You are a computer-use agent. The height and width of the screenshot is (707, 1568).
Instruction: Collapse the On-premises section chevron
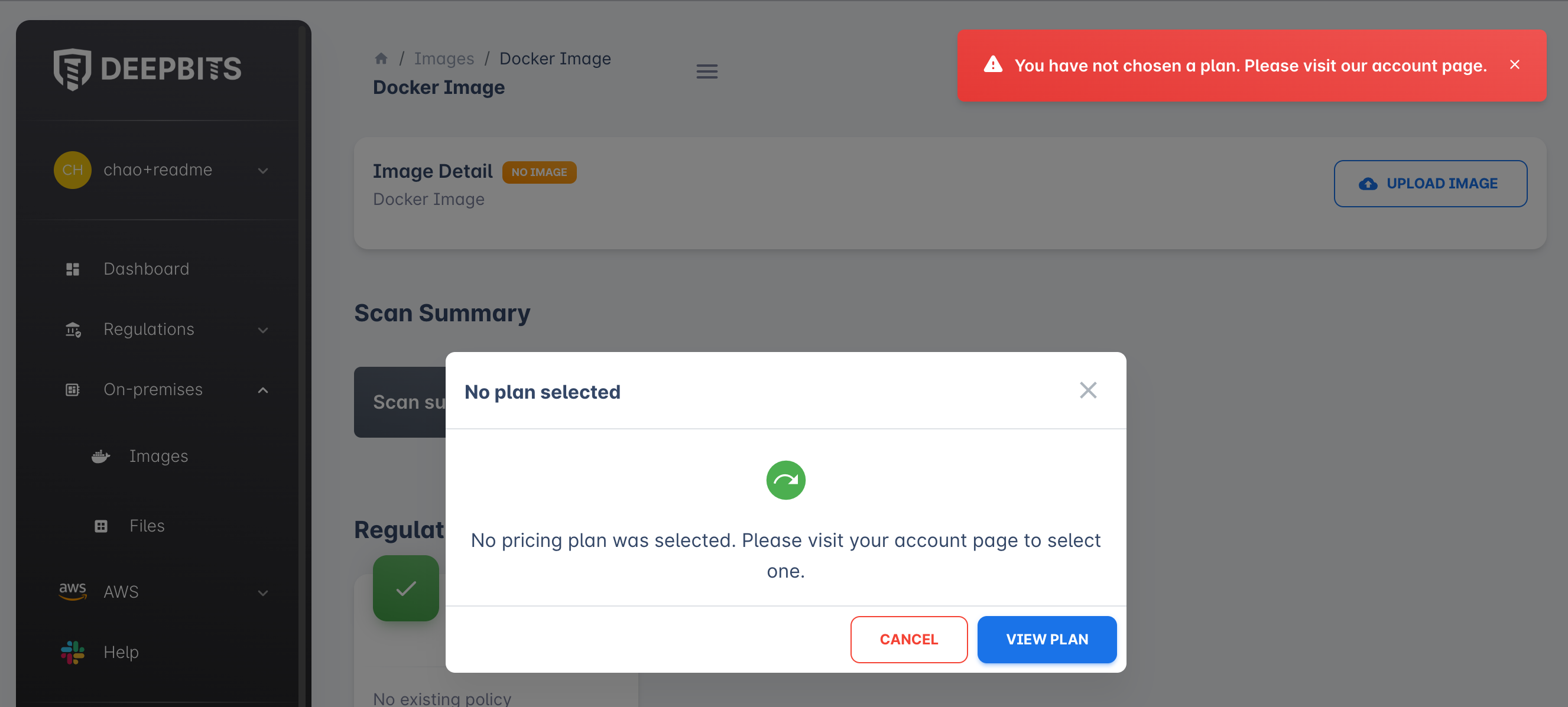click(x=263, y=390)
